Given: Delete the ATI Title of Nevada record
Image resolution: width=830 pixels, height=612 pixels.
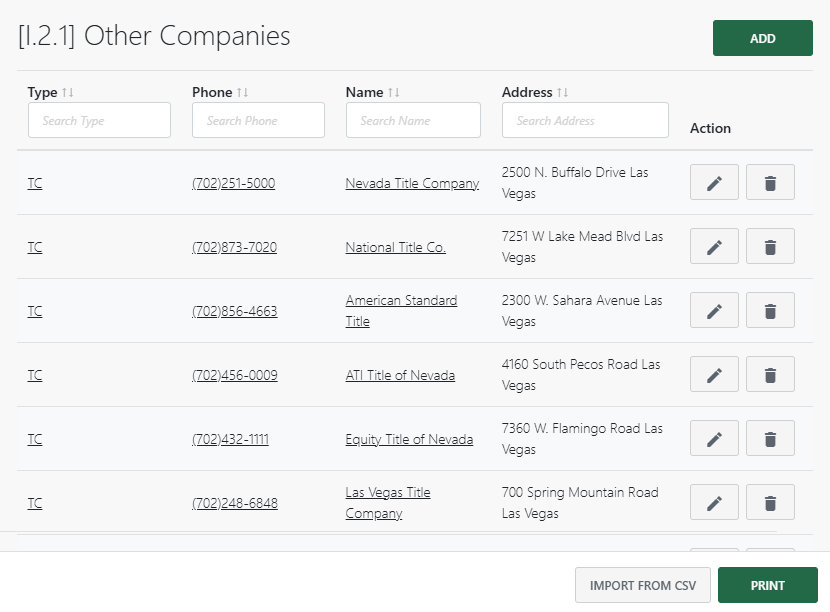Looking at the screenshot, I should pos(769,374).
